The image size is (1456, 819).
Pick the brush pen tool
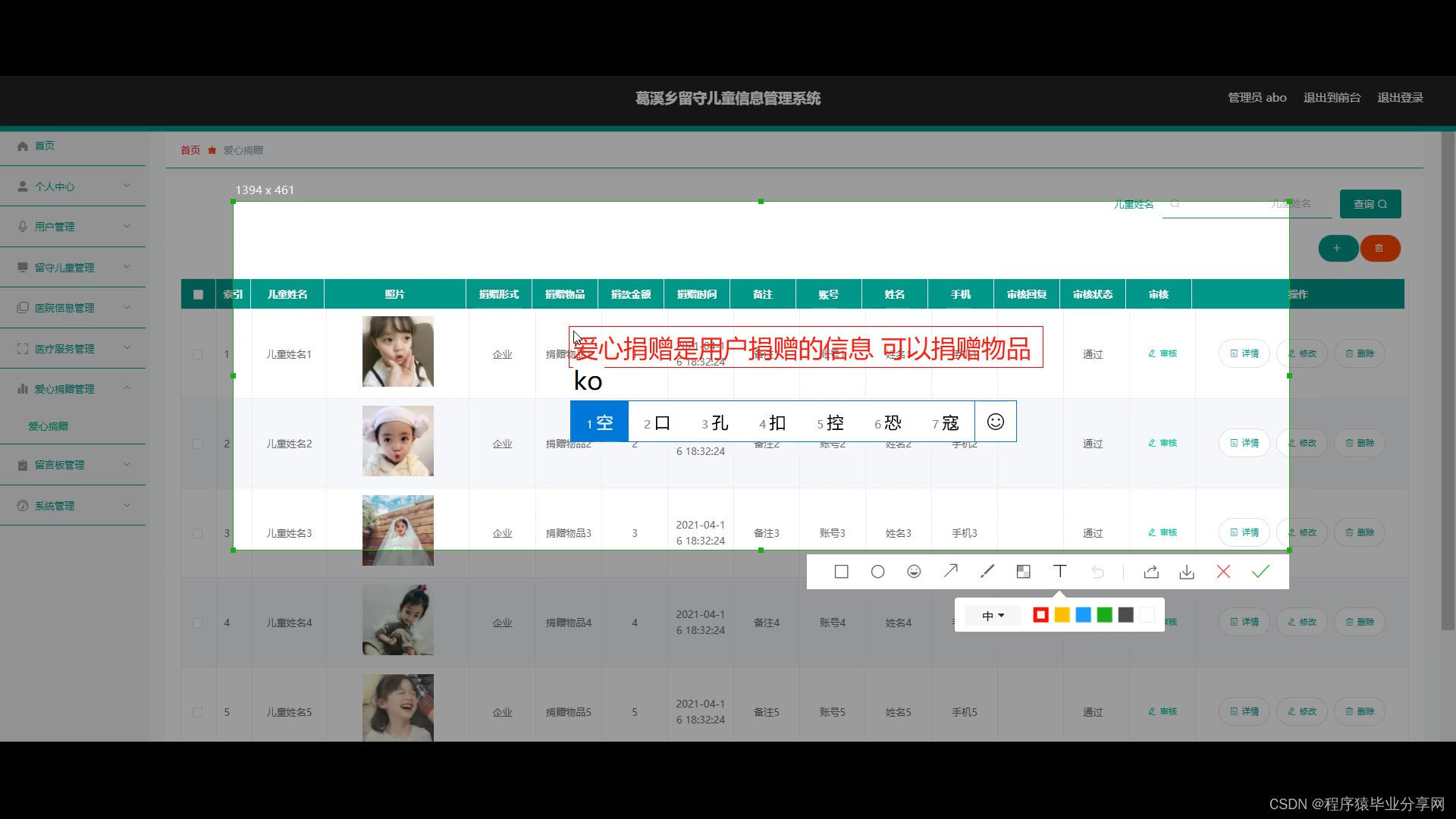coord(987,572)
